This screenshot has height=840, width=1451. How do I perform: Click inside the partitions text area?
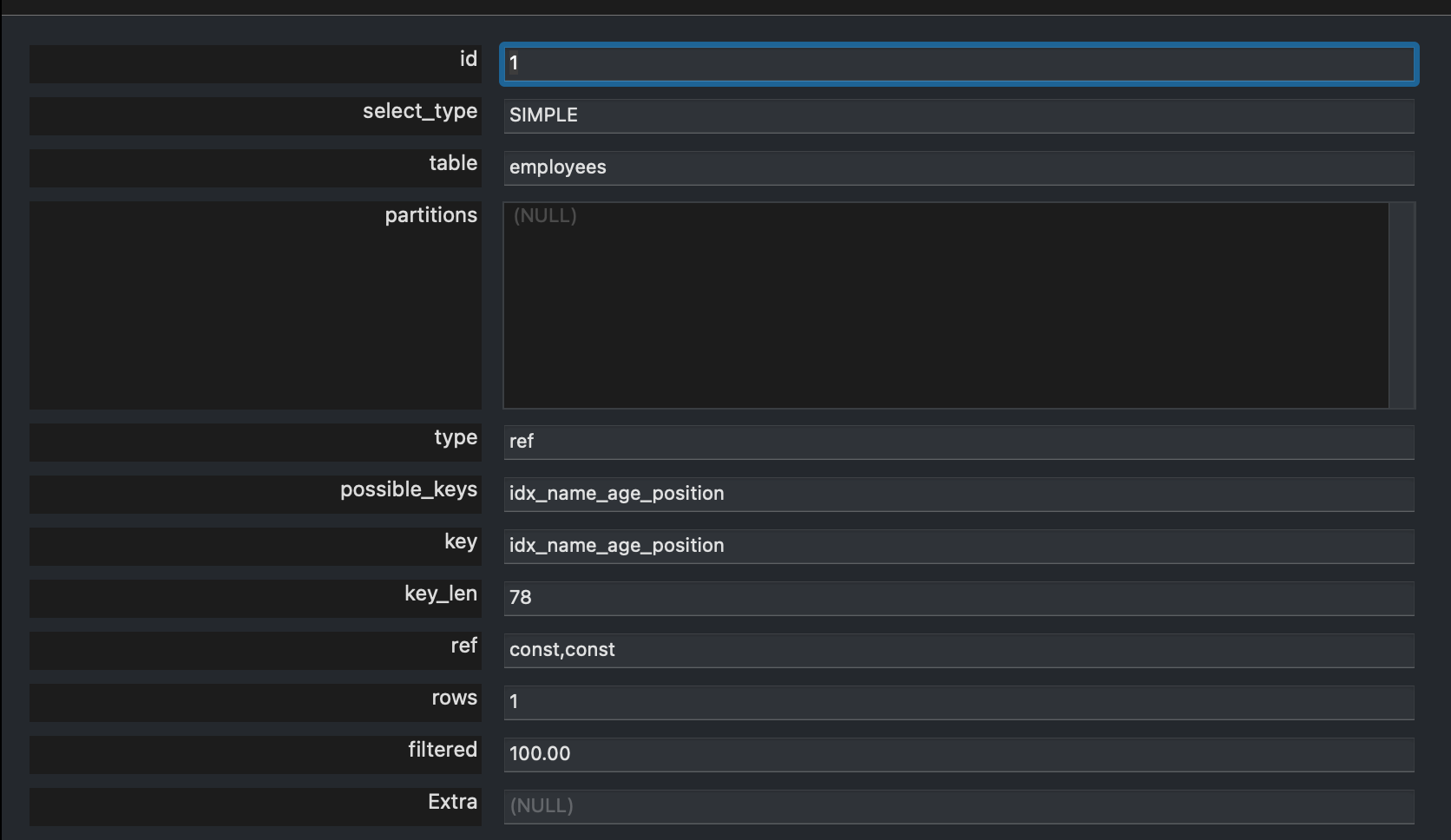[946, 305]
